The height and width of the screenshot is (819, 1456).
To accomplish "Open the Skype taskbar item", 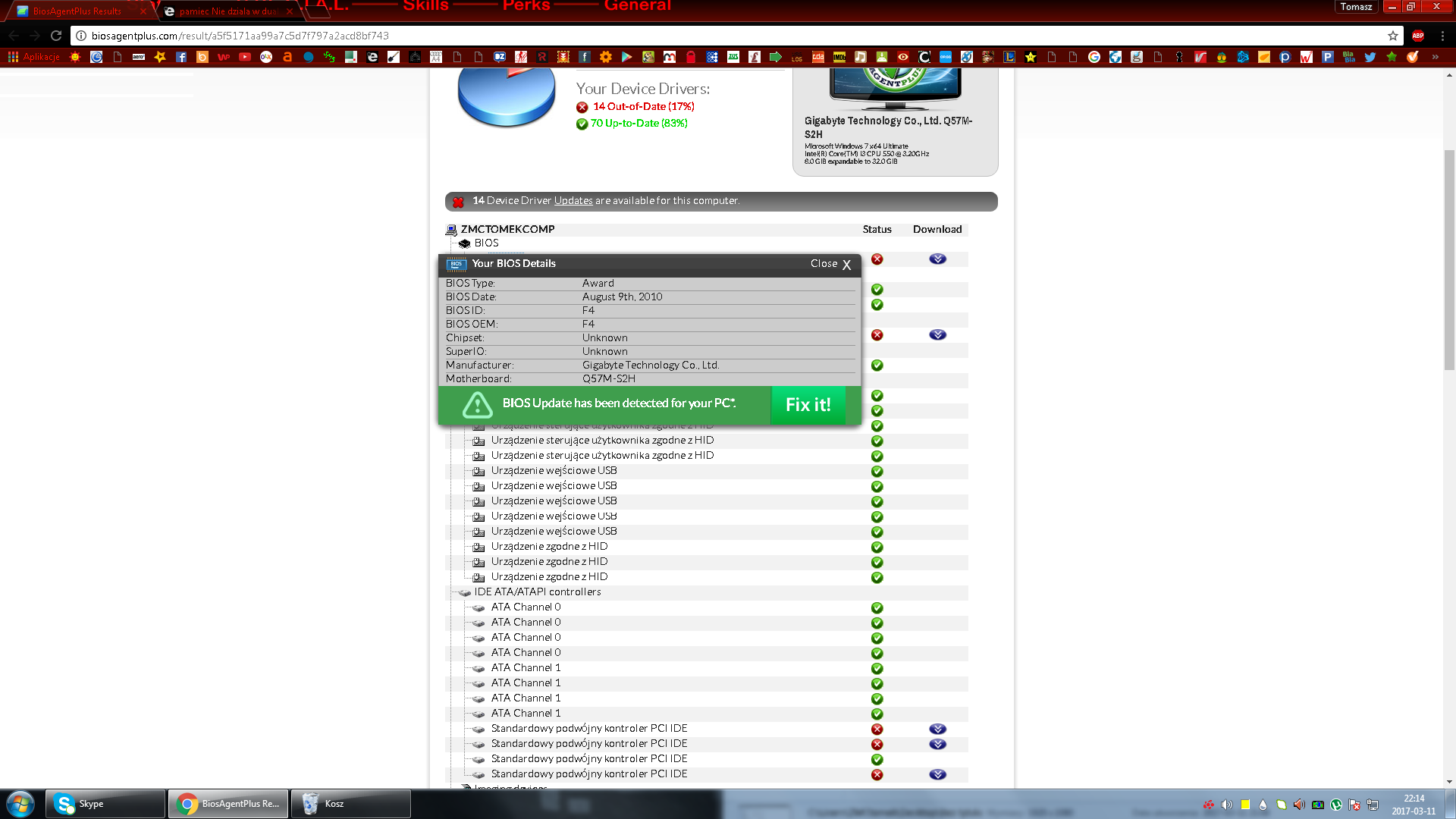I will (105, 804).
